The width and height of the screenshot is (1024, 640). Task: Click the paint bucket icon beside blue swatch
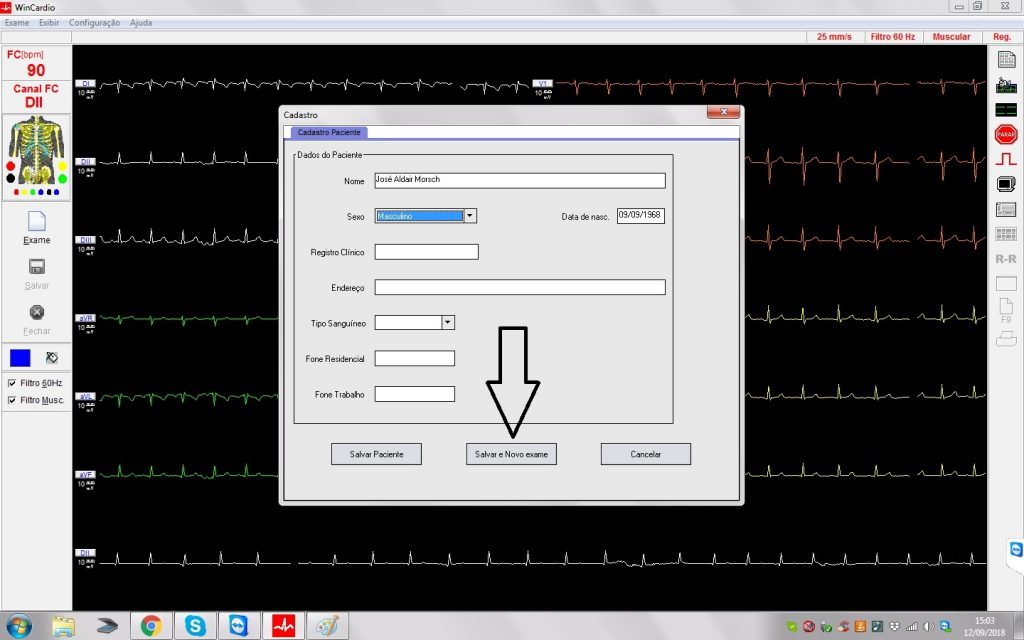(52, 358)
